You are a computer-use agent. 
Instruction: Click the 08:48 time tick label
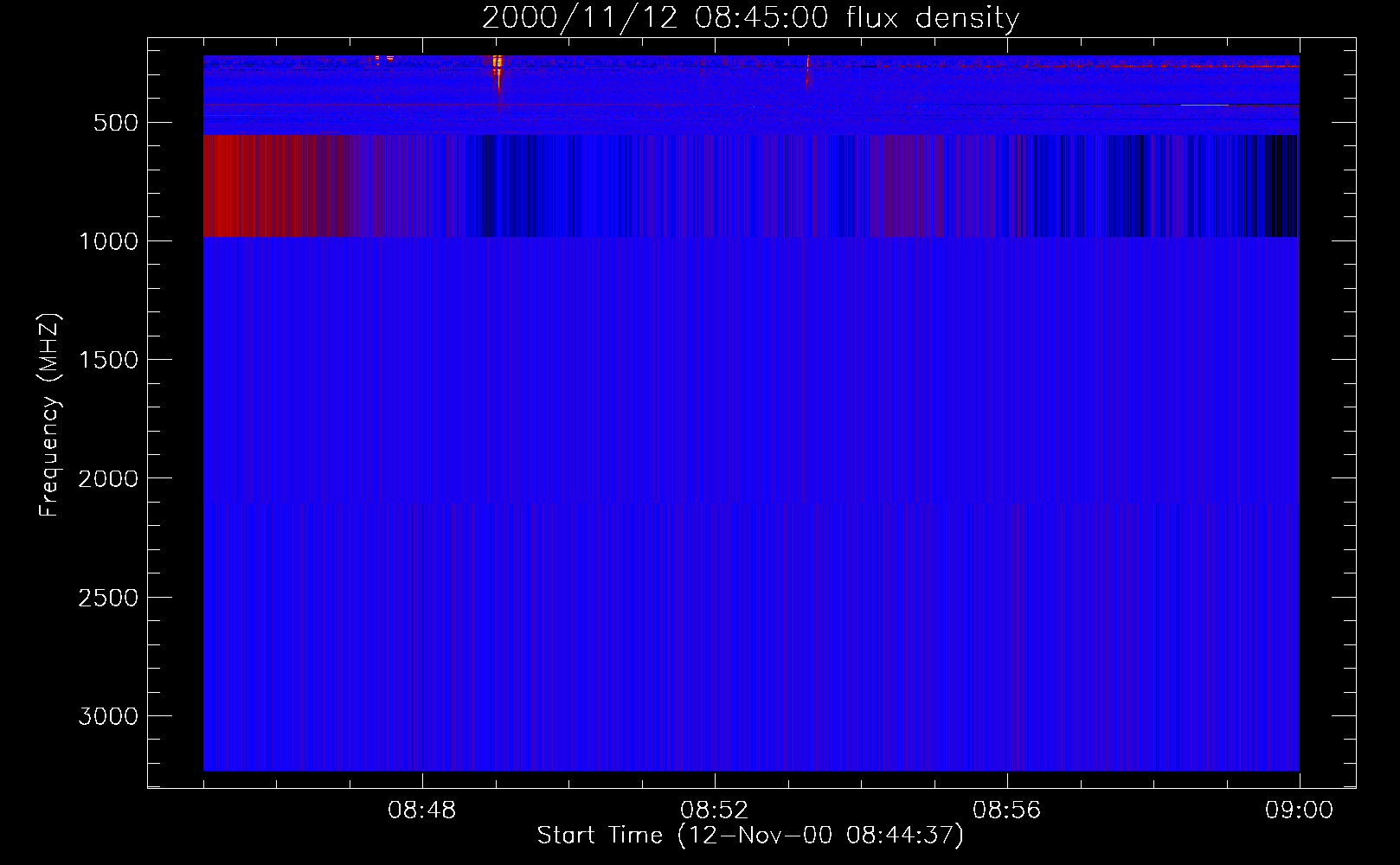pos(421,811)
